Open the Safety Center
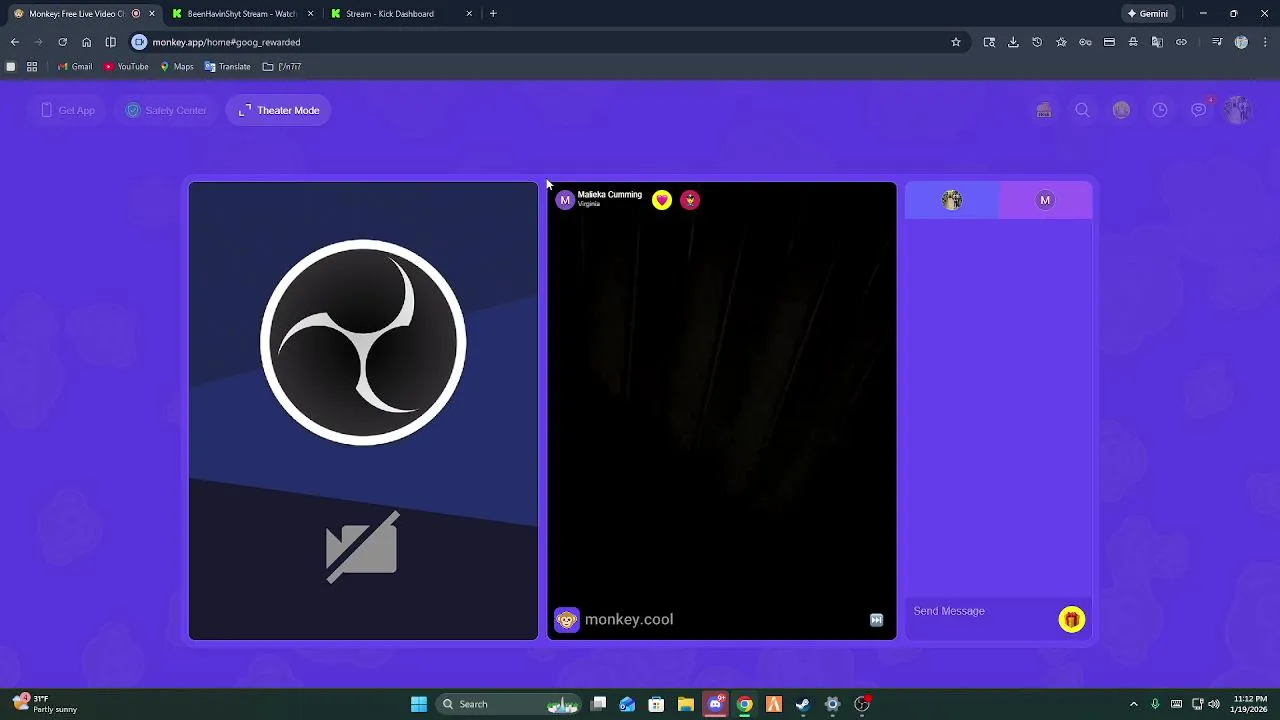 pyautogui.click(x=166, y=110)
